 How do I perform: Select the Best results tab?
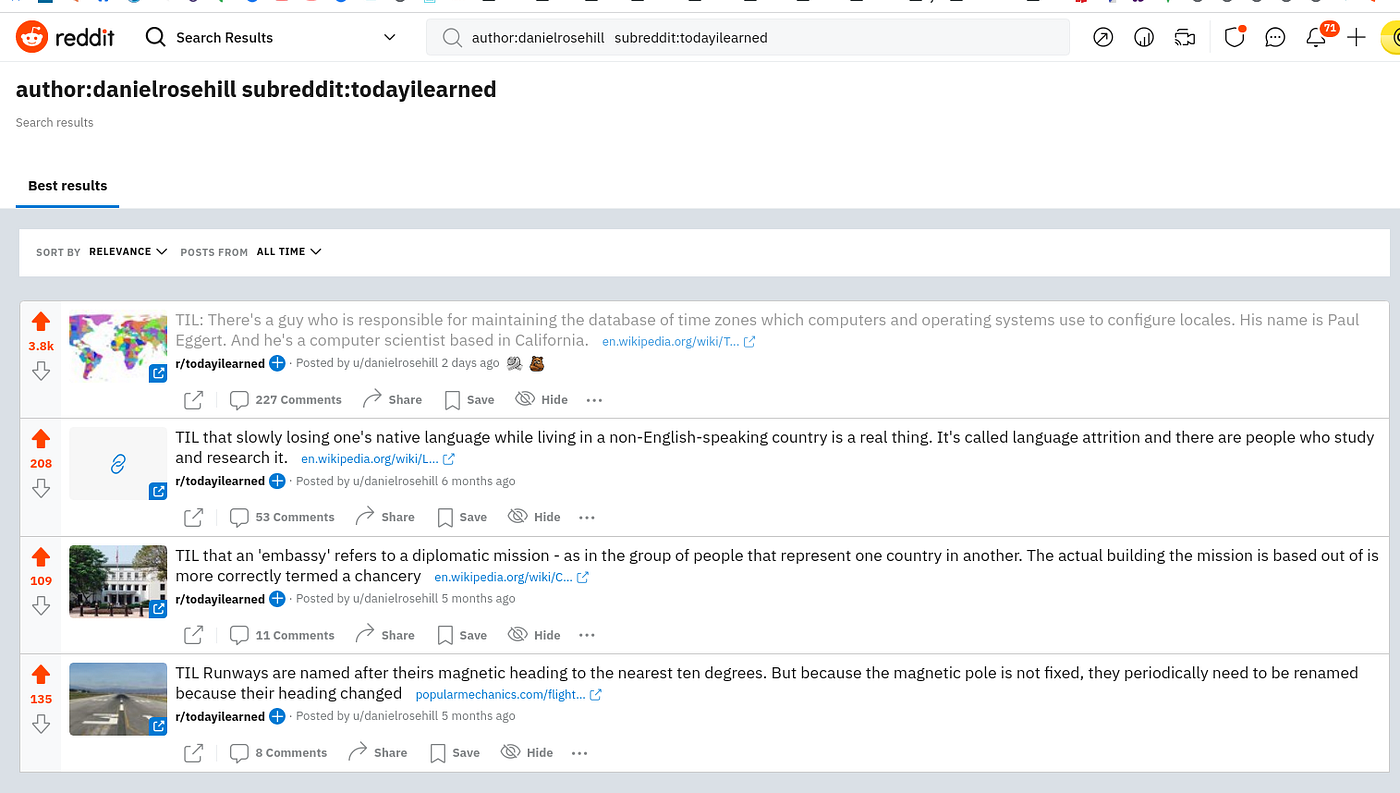tap(68, 186)
